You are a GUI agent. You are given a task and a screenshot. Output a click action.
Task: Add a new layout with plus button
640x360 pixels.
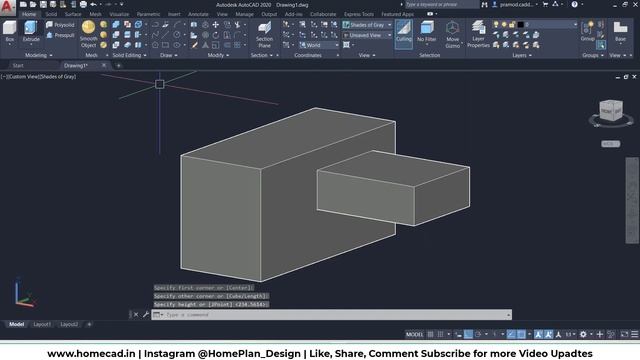pyautogui.click(x=89, y=324)
